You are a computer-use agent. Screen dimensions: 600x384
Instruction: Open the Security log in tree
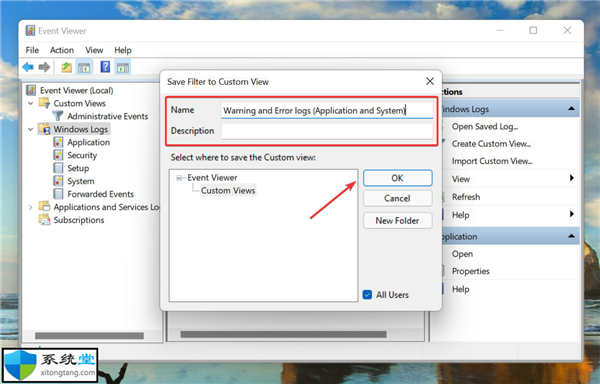pos(82,155)
